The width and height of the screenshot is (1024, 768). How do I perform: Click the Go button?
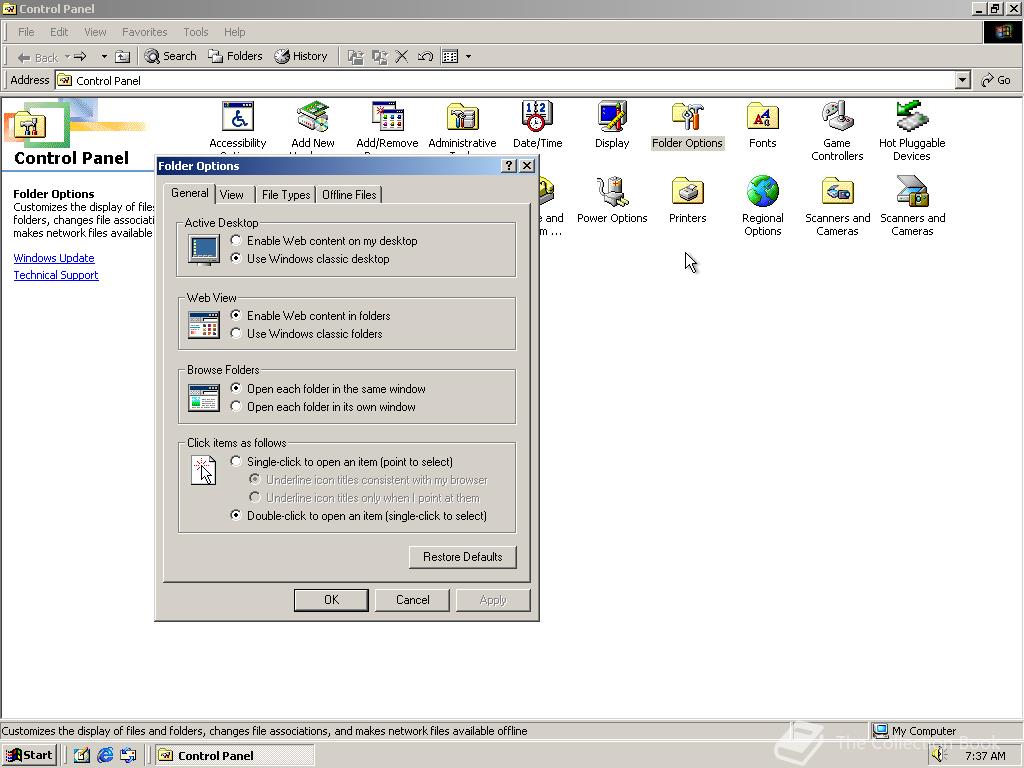coord(996,80)
